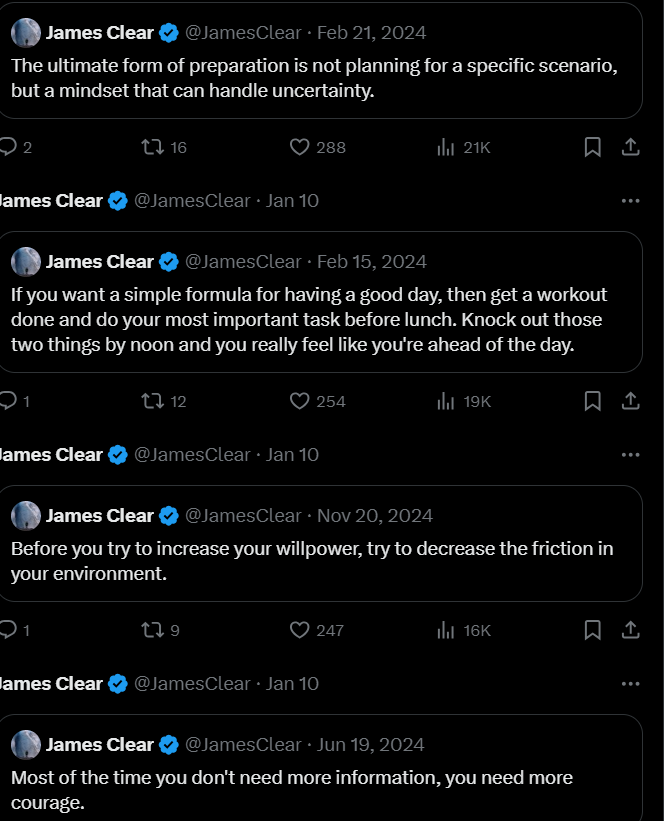Open @JamesClear handle on Feb 21 tweet
Image resolution: width=664 pixels, height=821 pixels.
tap(244, 32)
